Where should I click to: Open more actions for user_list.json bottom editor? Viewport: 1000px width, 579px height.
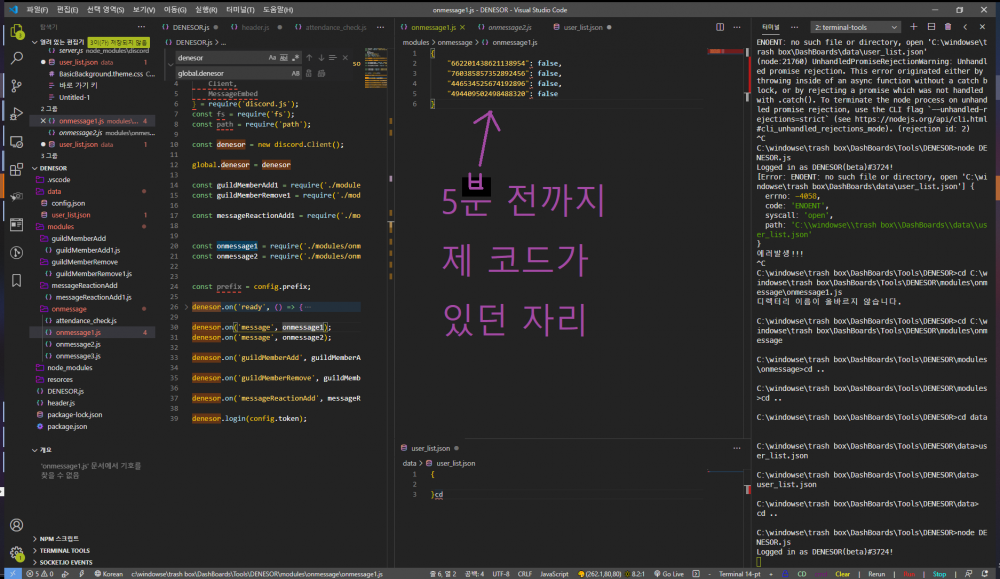[737, 448]
